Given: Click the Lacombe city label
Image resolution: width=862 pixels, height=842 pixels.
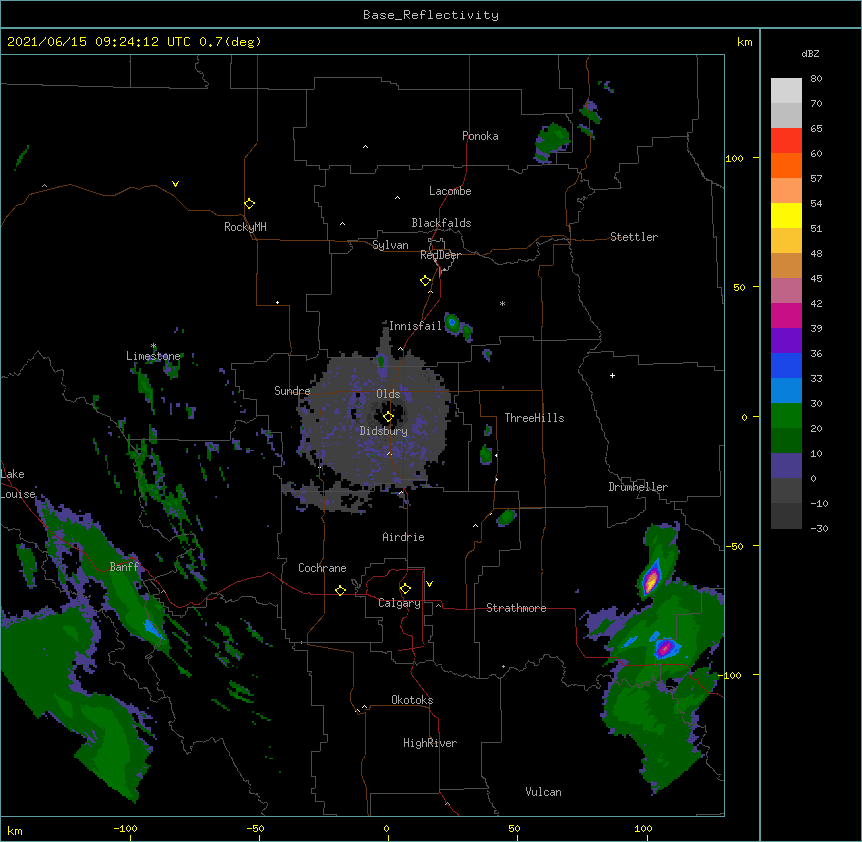Looking at the screenshot, I should [x=450, y=191].
